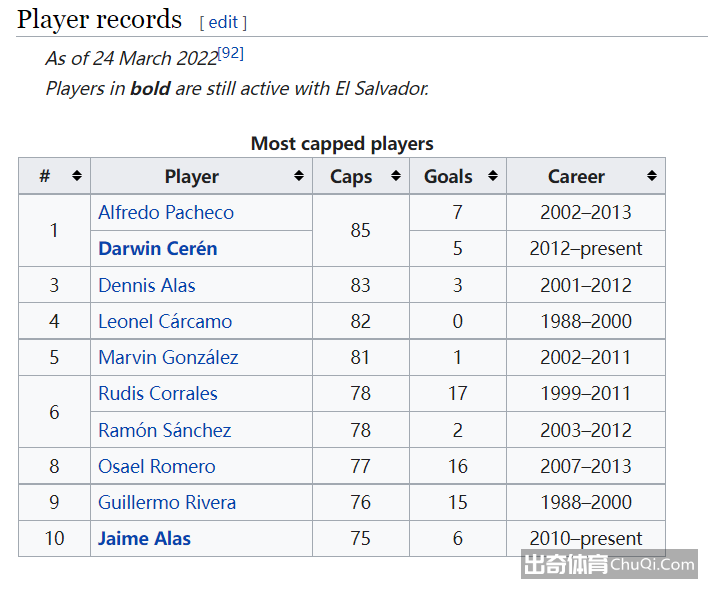
Task: Click the Goals column header
Action: 448,177
